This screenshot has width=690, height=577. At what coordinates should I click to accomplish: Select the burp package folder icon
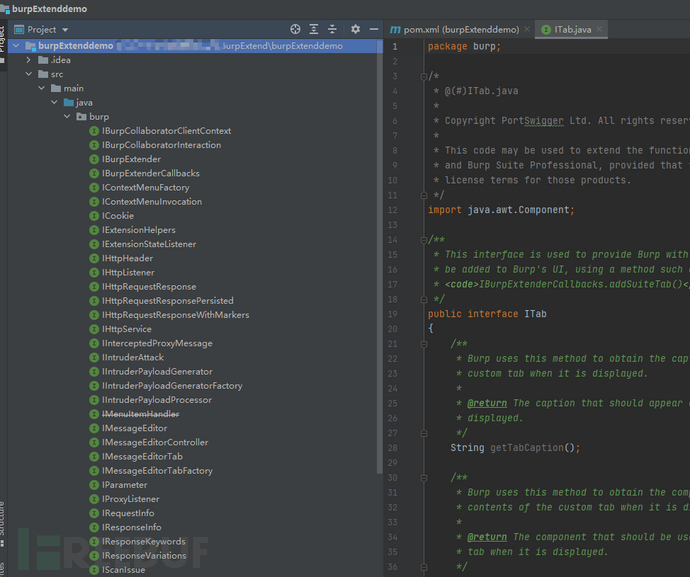(81, 117)
